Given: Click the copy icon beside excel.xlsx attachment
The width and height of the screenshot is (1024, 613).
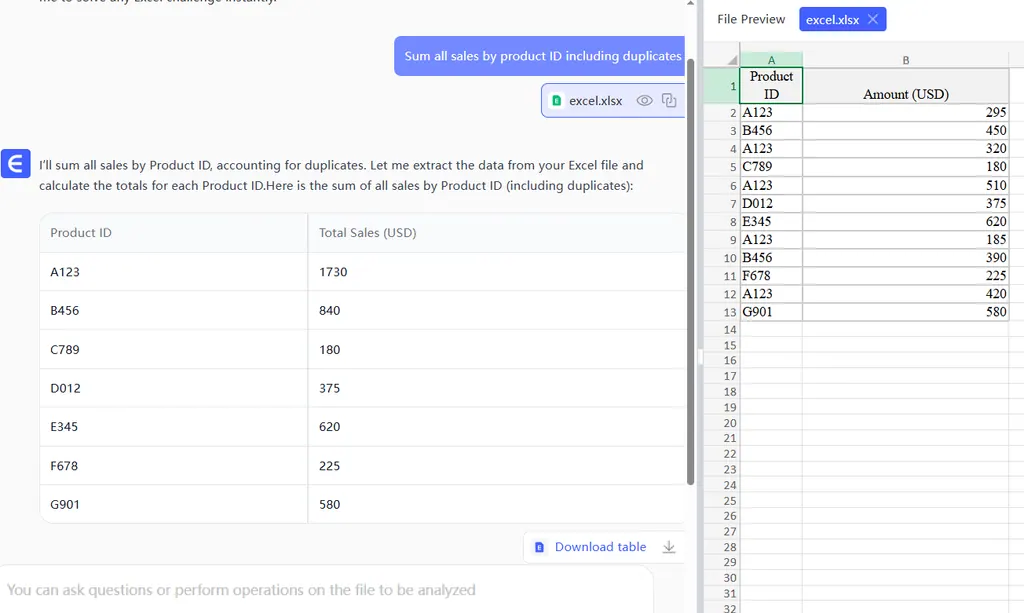Looking at the screenshot, I should coord(669,100).
